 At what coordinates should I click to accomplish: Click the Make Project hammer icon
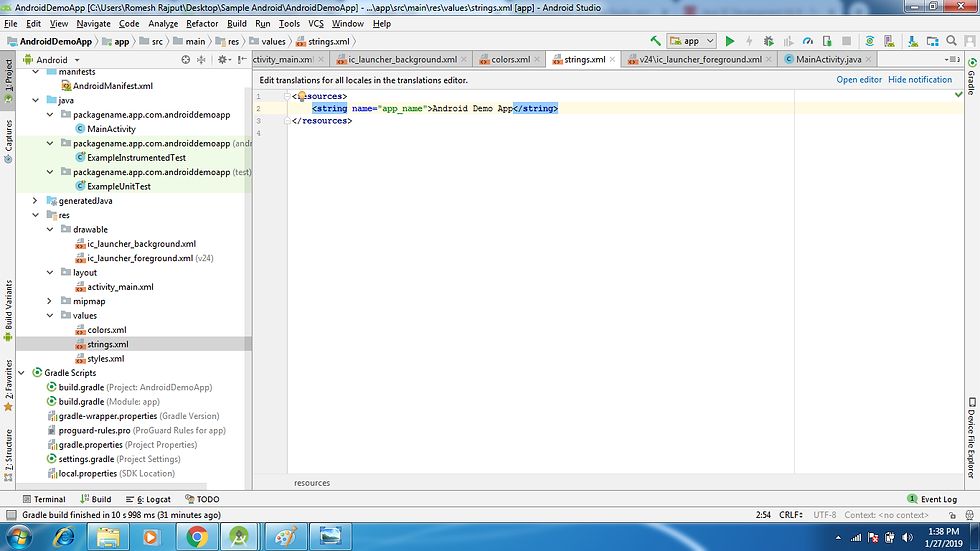[655, 41]
